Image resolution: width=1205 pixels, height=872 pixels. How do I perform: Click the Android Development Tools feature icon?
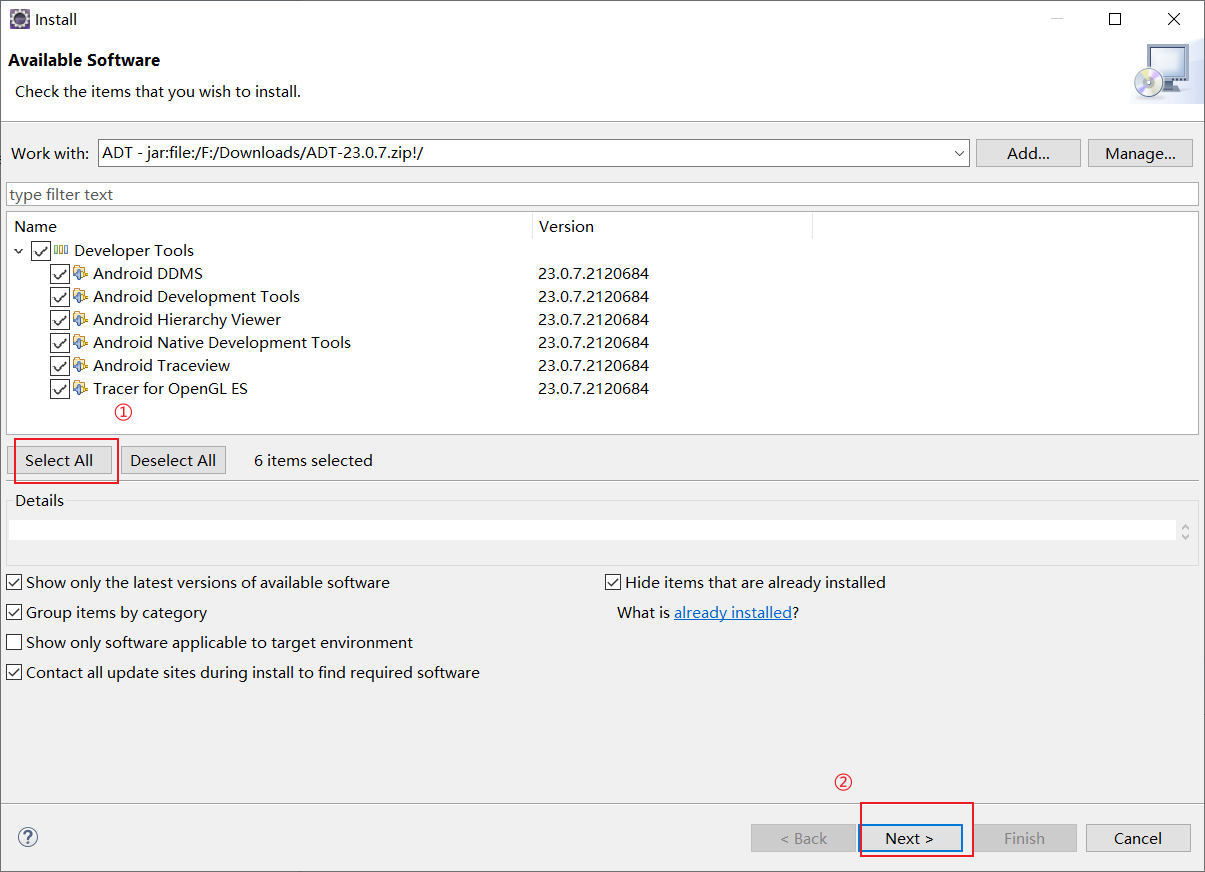(x=80, y=296)
